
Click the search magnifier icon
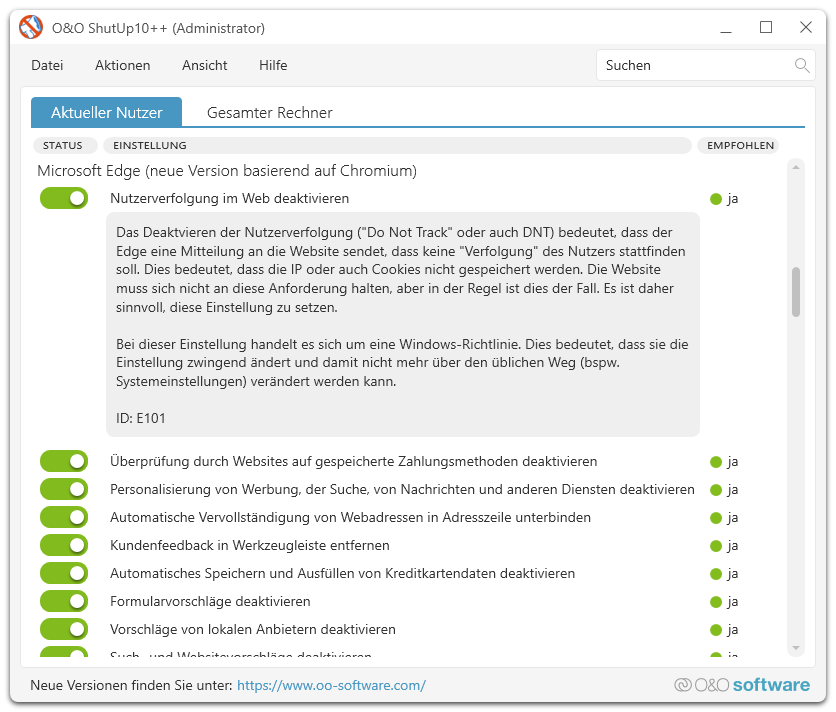[802, 65]
